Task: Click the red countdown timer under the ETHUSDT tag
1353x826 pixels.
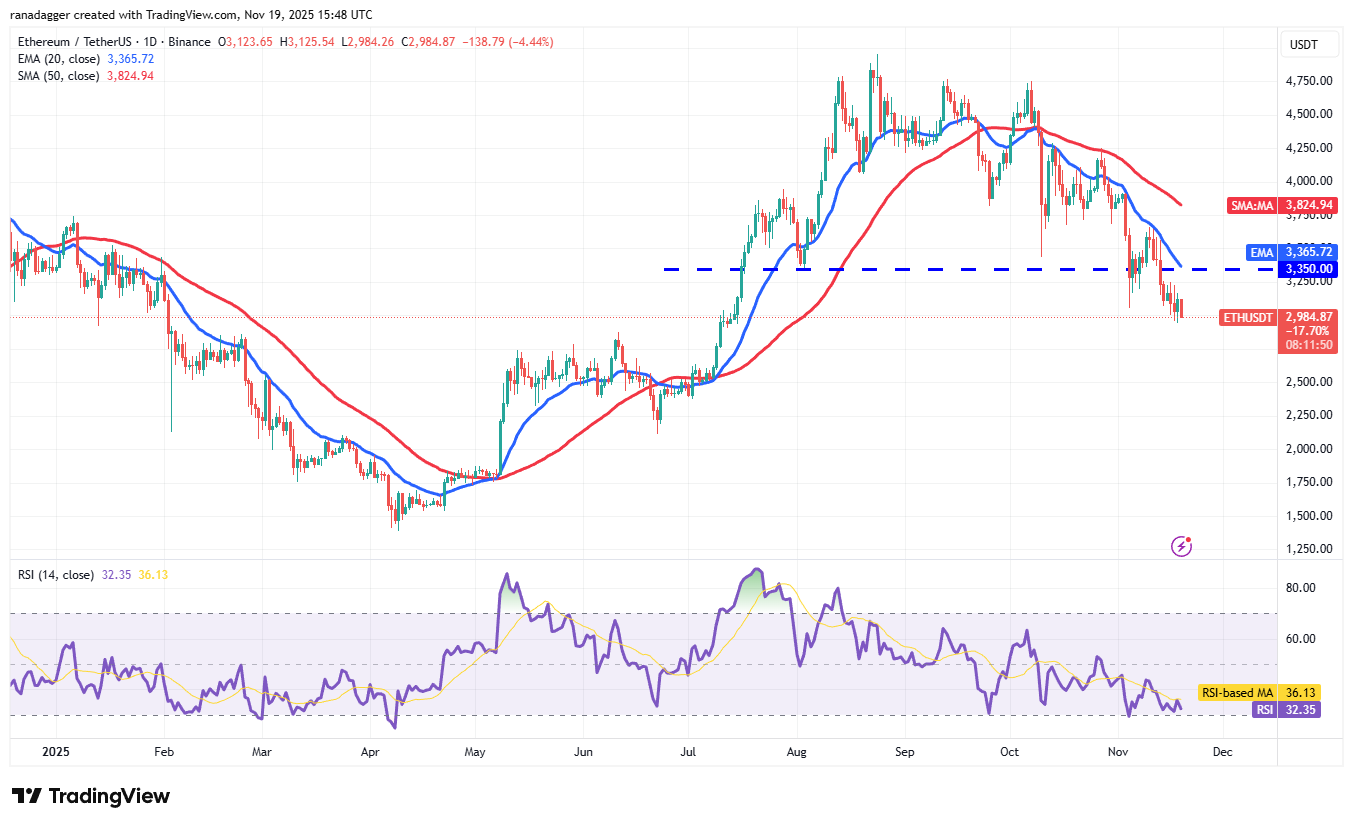Action: [x=1307, y=346]
